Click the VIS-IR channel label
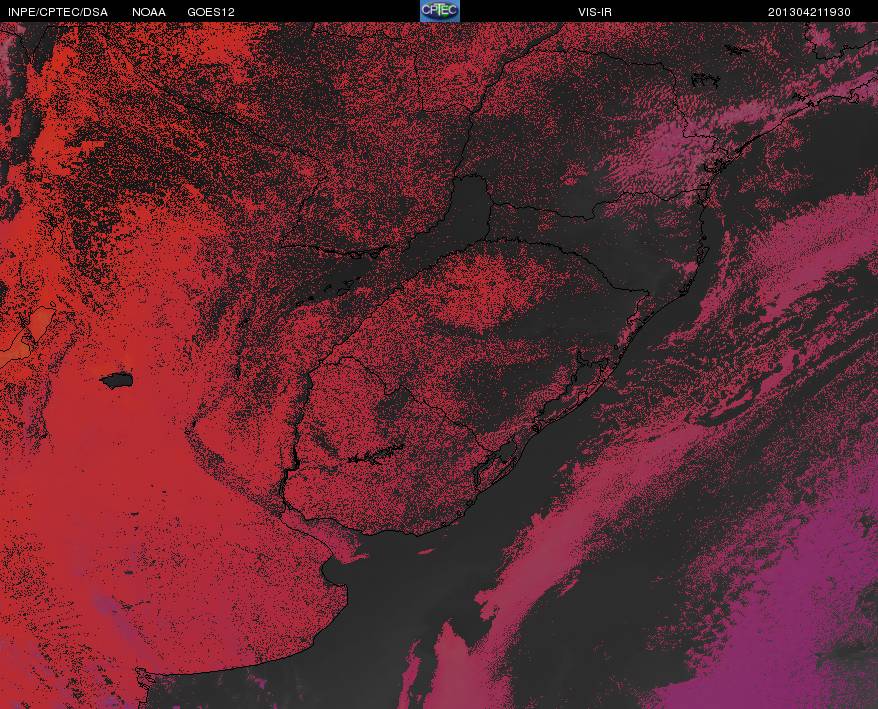Viewport: 878px width, 709px height. point(595,12)
